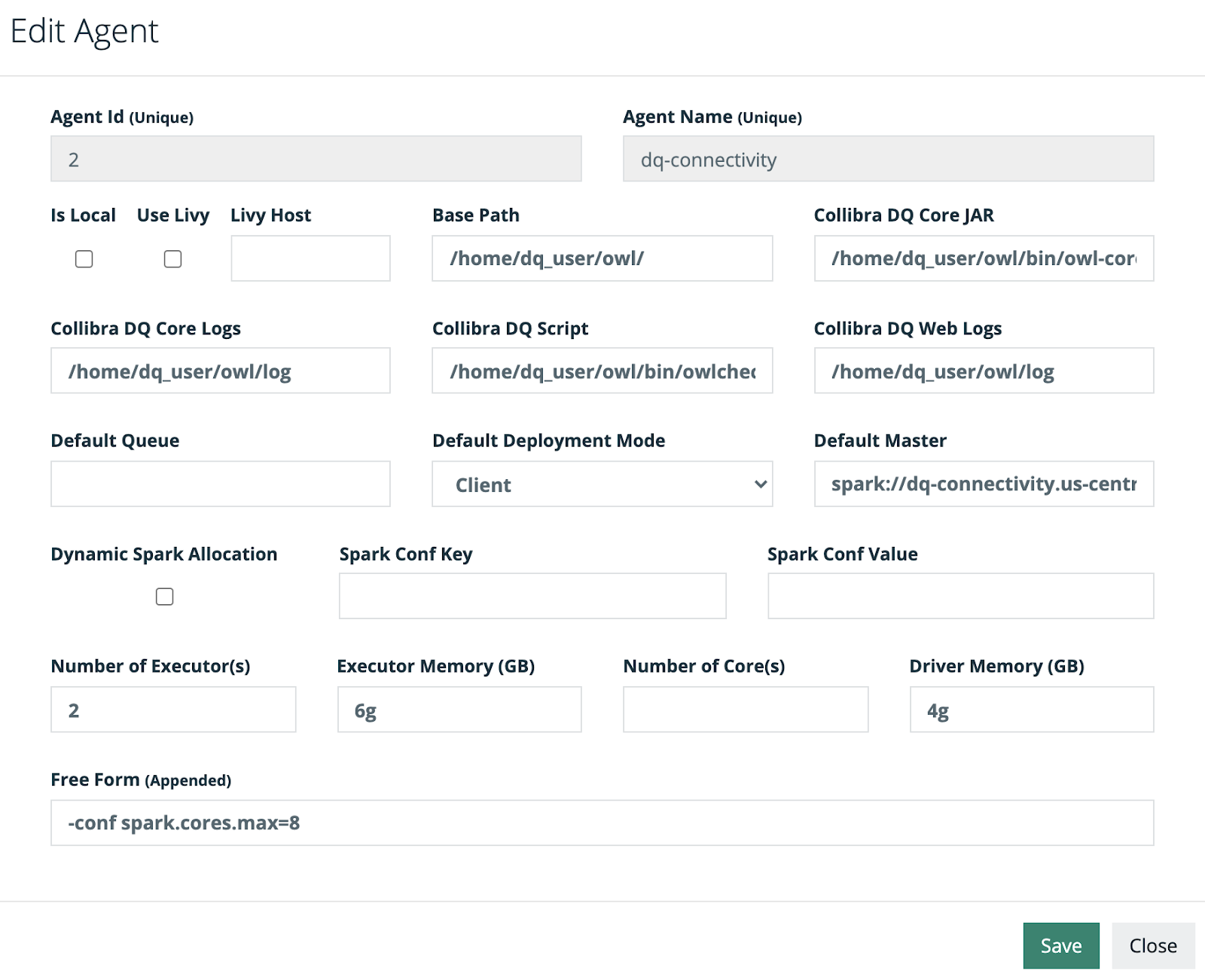Focus the Collibra DQ Script field
This screenshot has height=980, width=1205.
pyautogui.click(x=602, y=371)
